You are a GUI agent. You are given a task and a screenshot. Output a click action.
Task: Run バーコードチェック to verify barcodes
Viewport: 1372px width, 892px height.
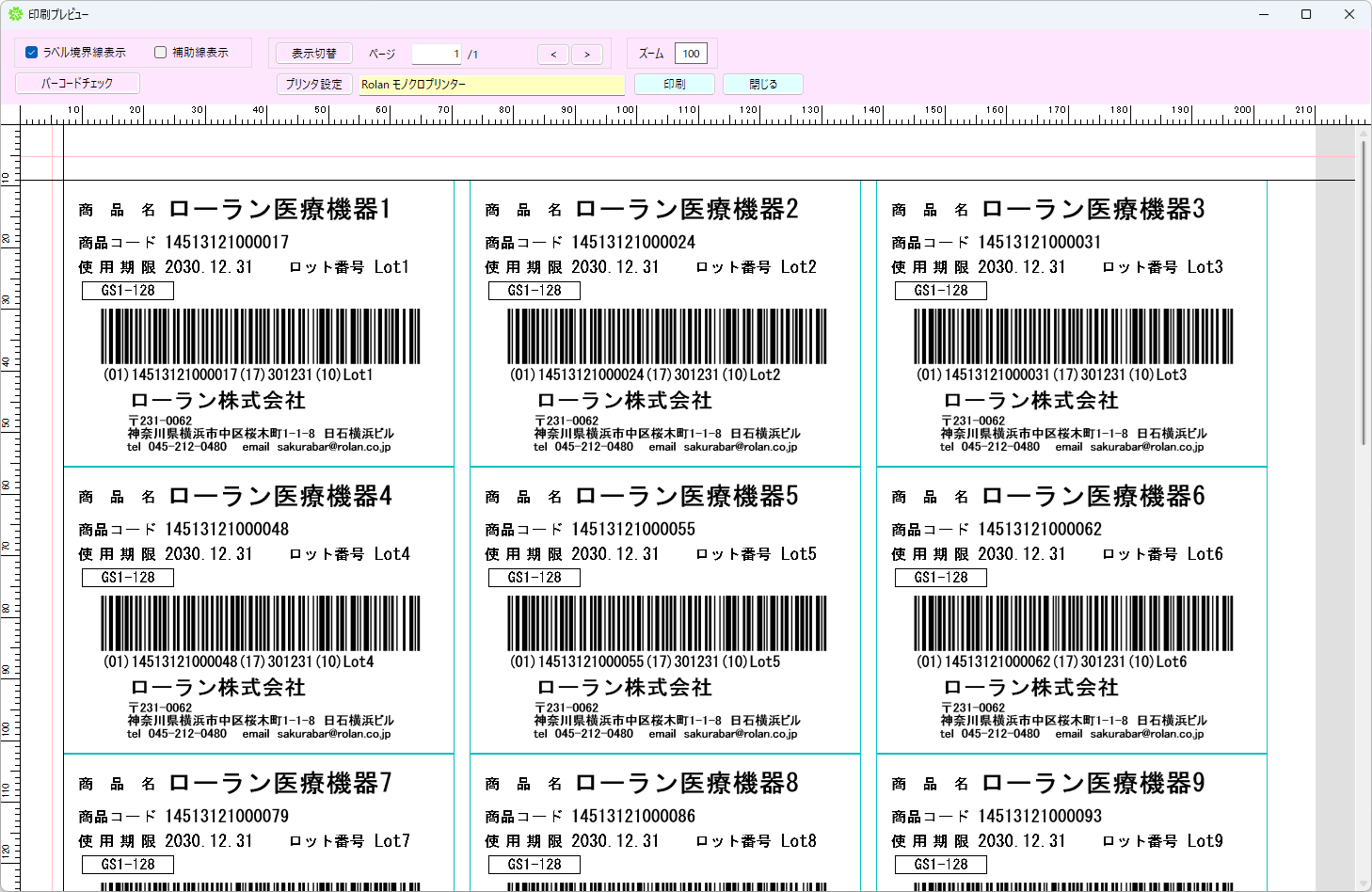tap(76, 83)
